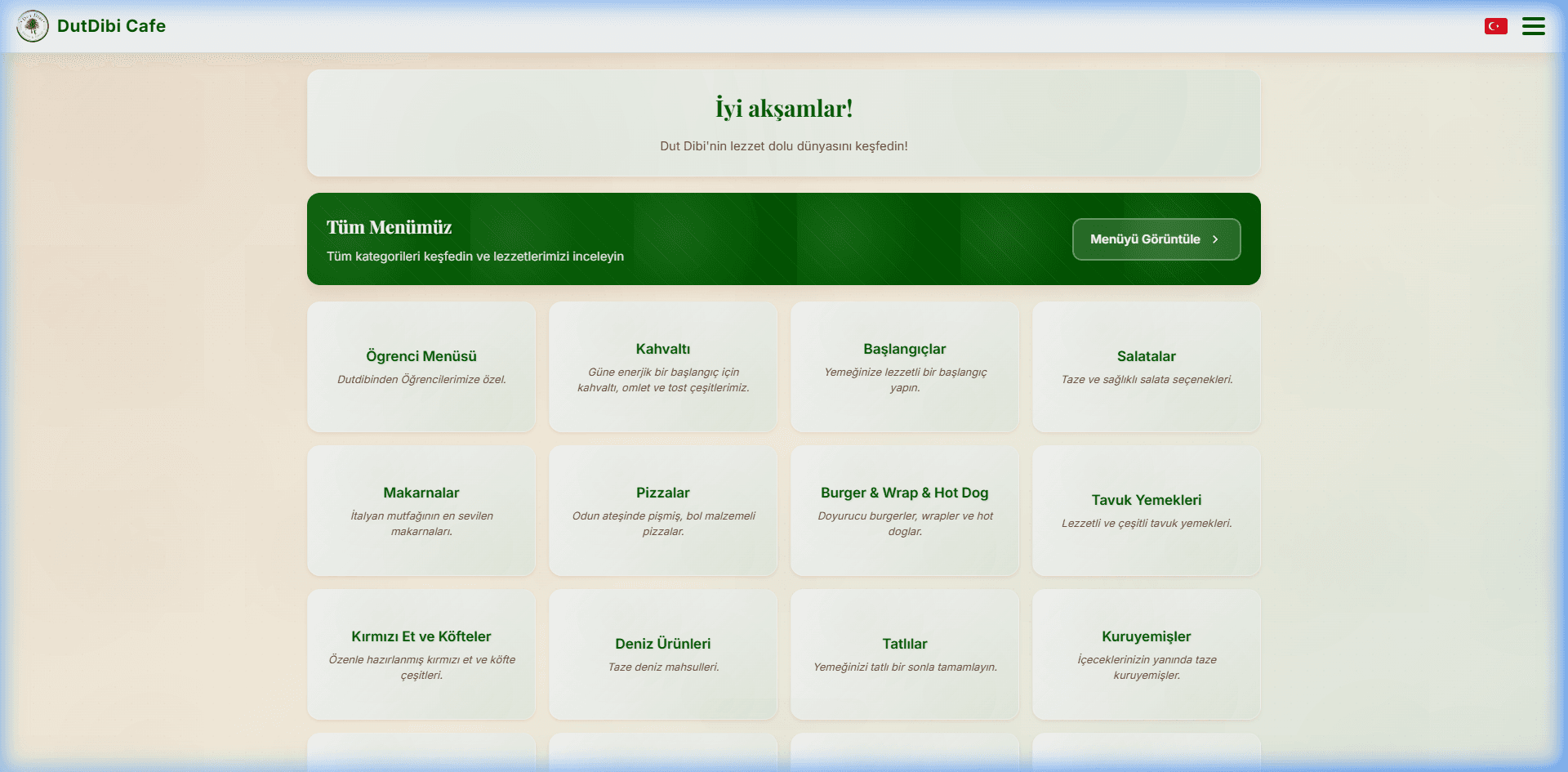Click the İyi akşamlar greeting card
Image resolution: width=1568 pixels, height=772 pixels.
pos(784,123)
